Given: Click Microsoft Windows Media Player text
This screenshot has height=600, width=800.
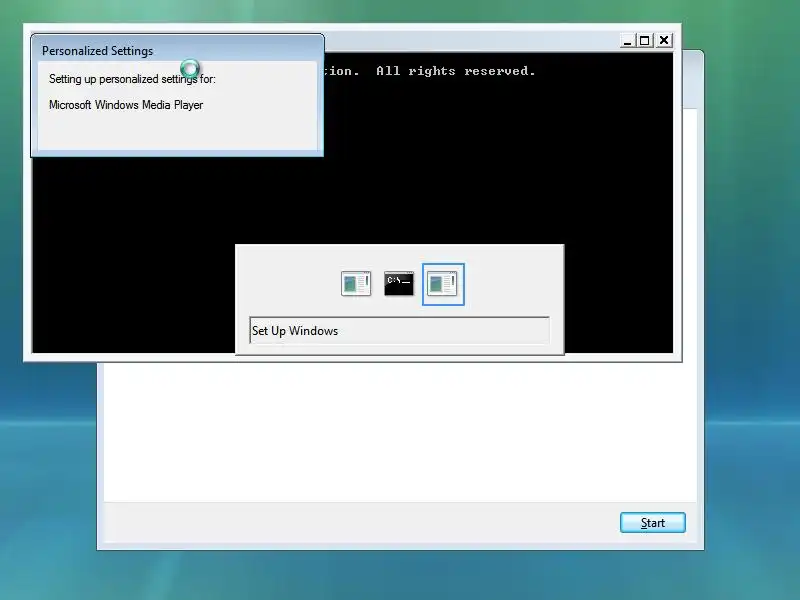Looking at the screenshot, I should (x=126, y=105).
